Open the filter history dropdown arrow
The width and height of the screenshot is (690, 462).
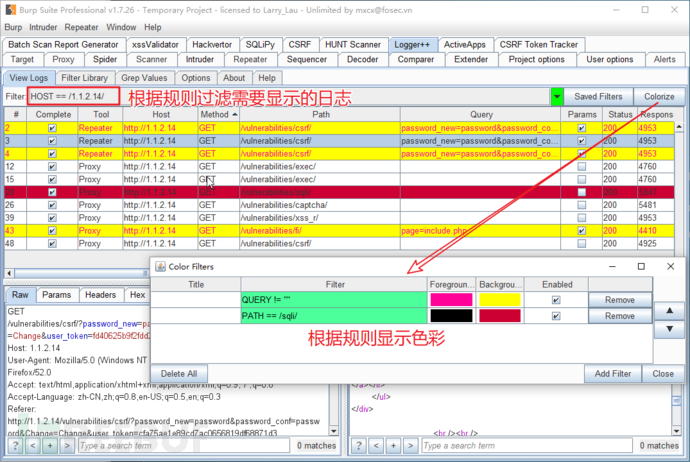click(x=557, y=97)
